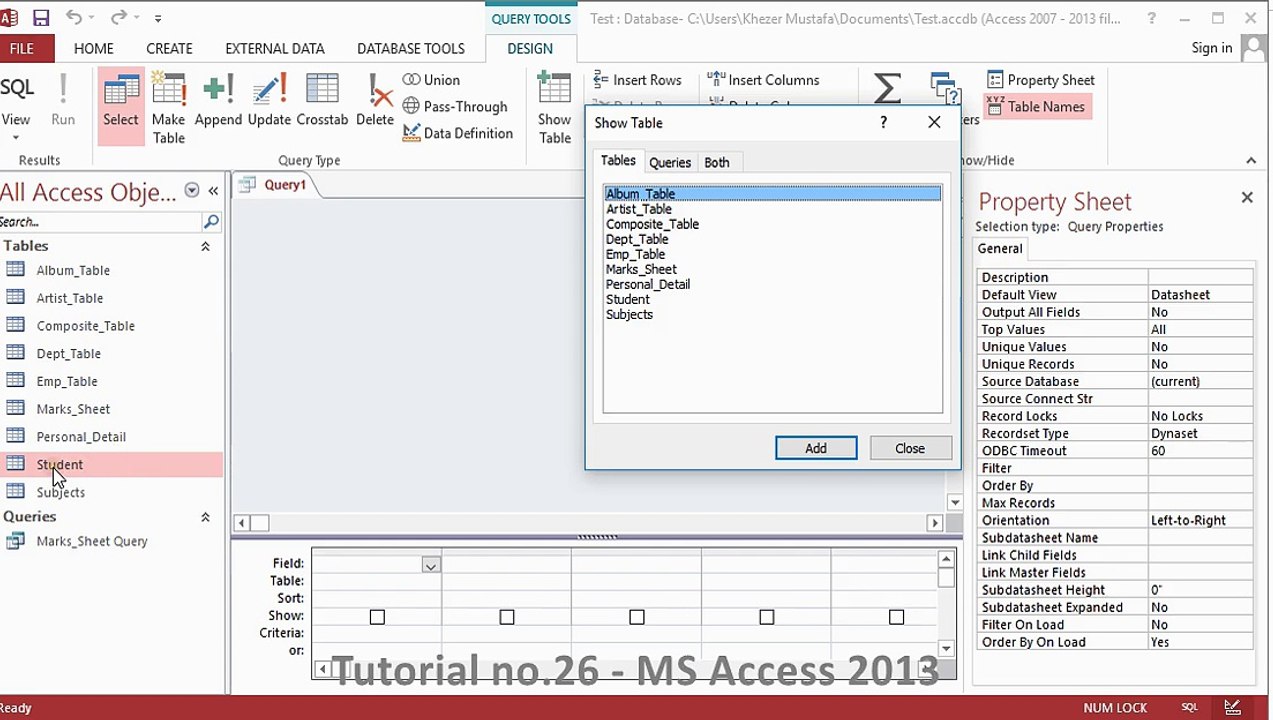
Task: Click Insert Columns in the ribbon
Action: [x=763, y=80]
